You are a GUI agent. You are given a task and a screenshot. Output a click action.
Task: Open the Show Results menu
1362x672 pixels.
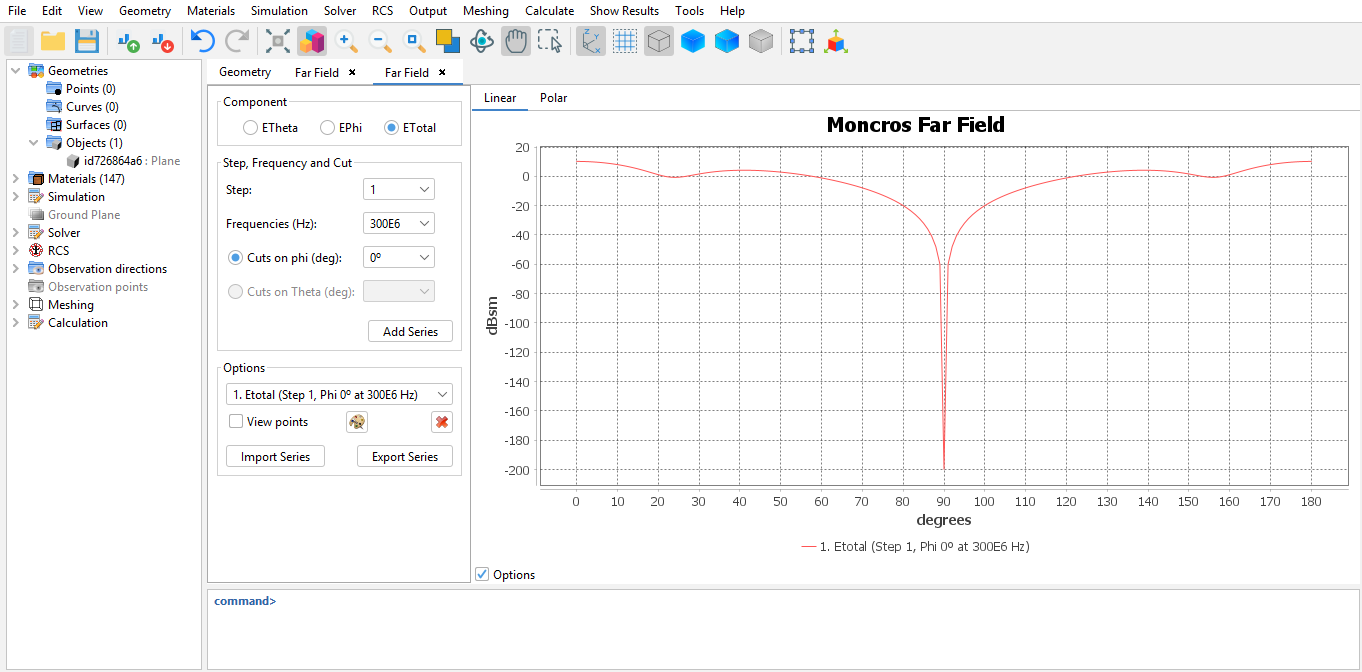pos(624,11)
